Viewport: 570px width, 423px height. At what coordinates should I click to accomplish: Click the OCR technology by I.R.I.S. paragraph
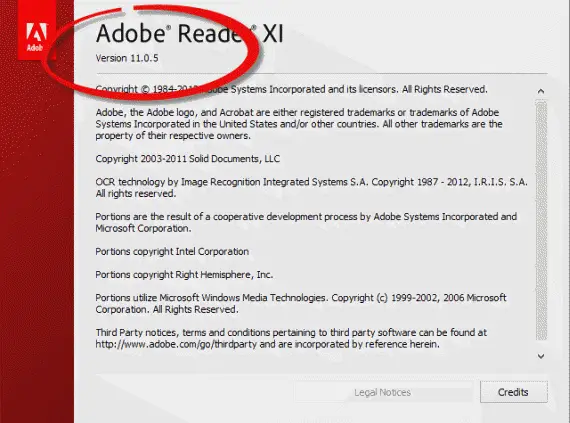312,188
